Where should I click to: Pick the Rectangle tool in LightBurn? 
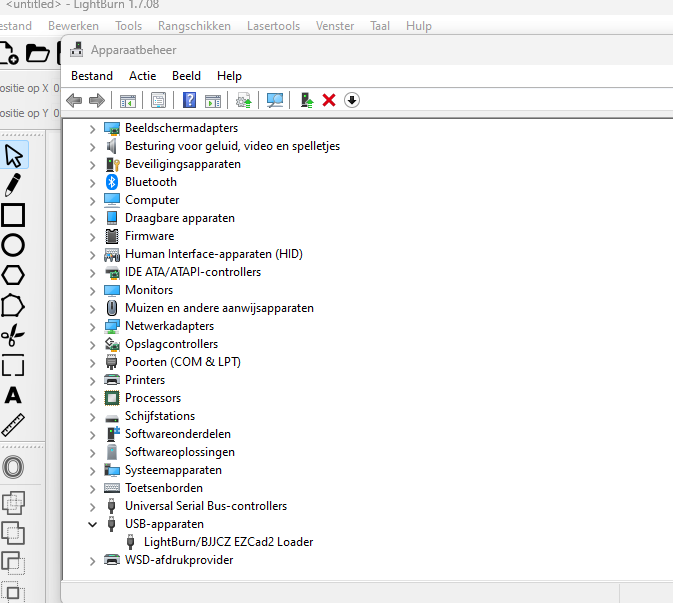pyautogui.click(x=13, y=215)
